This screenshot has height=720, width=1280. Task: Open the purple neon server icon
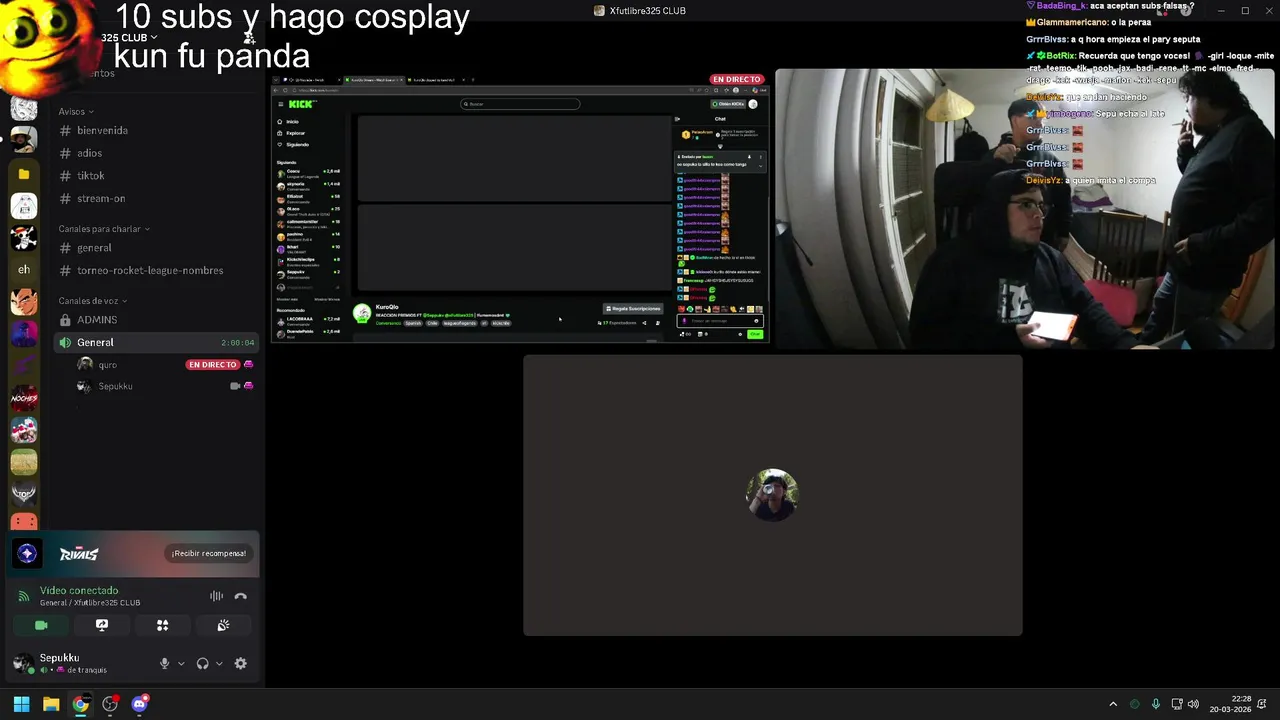(24, 333)
